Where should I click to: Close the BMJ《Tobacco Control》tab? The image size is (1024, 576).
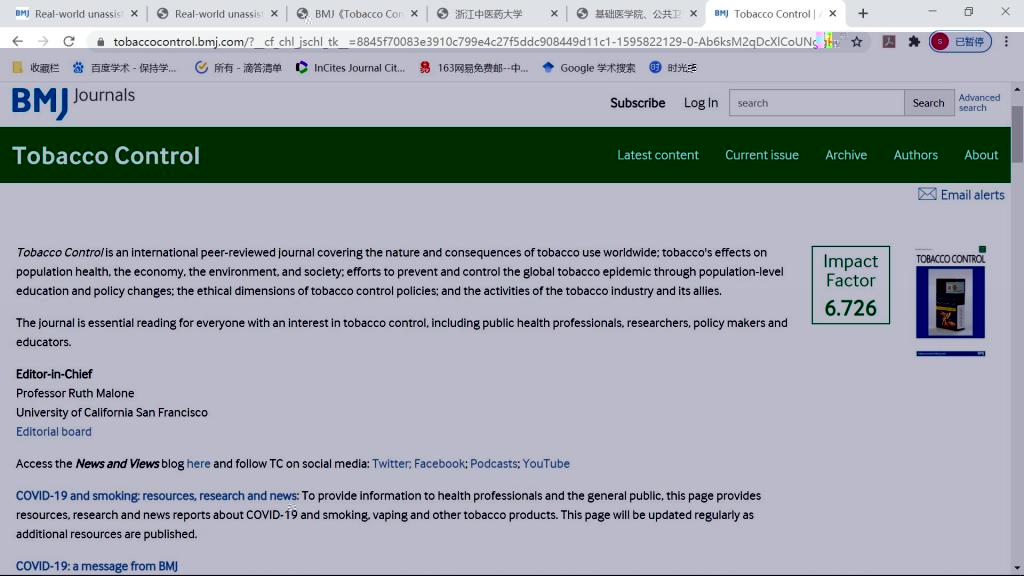414,14
